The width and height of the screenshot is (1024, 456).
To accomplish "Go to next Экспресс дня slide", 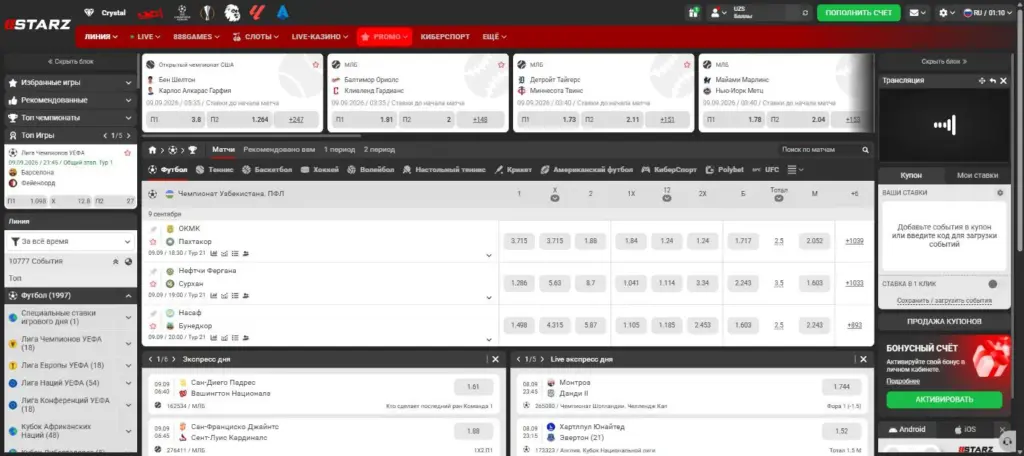I will click(x=174, y=359).
